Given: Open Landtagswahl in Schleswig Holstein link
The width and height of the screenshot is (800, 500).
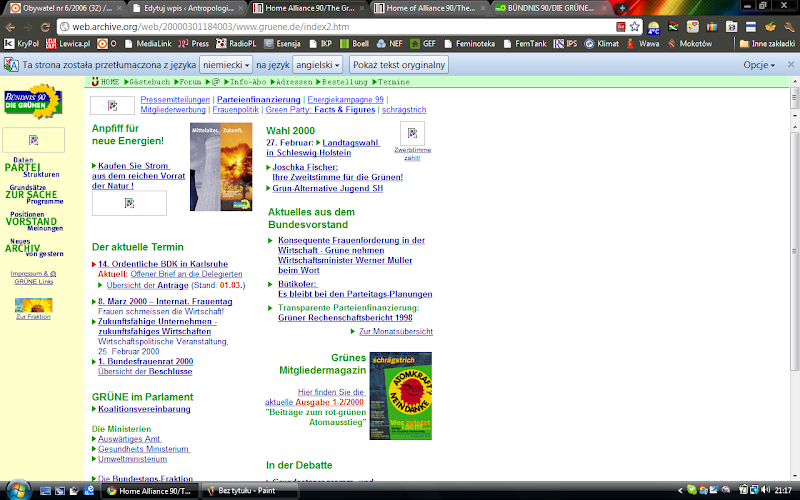Looking at the screenshot, I should tap(323, 148).
